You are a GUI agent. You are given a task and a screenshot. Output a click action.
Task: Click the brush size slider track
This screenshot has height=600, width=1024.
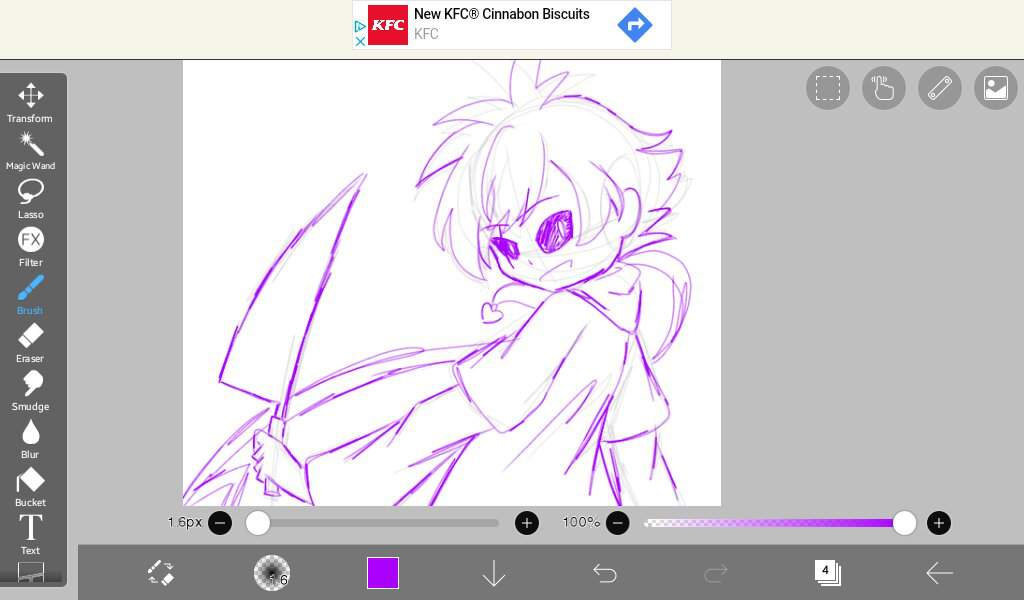point(374,523)
